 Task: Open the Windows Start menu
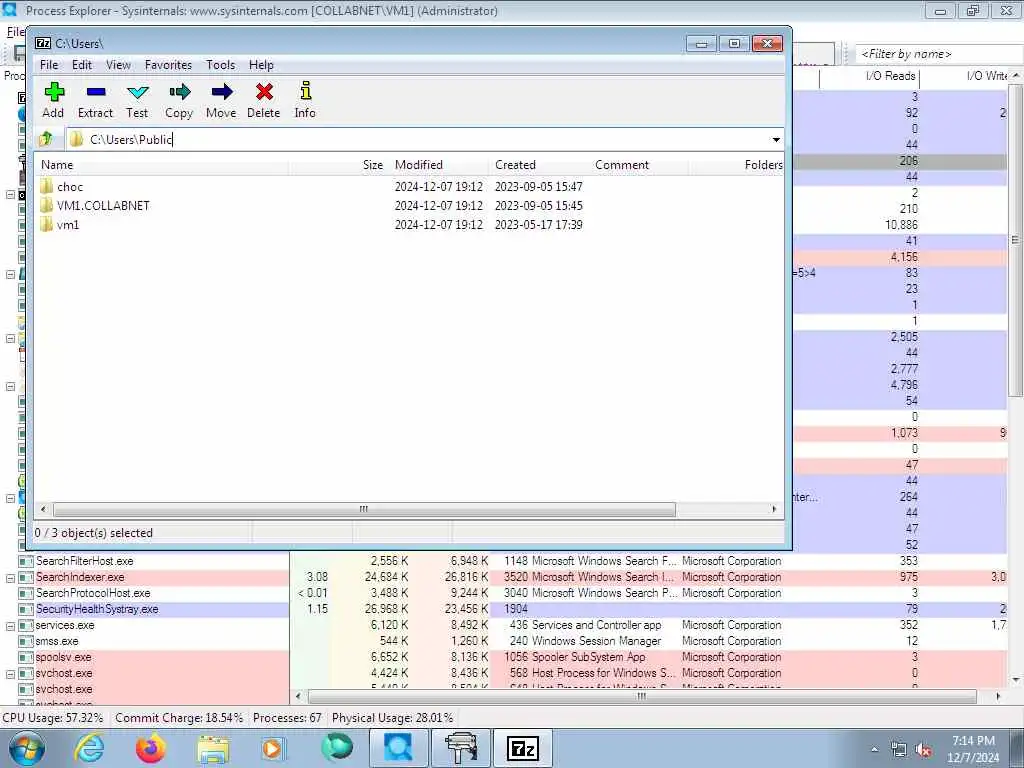point(27,748)
